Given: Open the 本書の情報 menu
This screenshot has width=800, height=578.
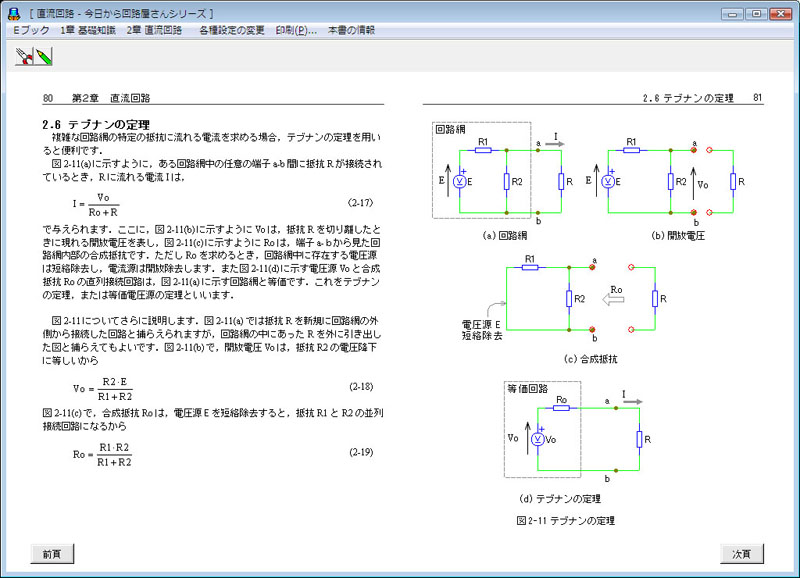Looking at the screenshot, I should pyautogui.click(x=351, y=30).
